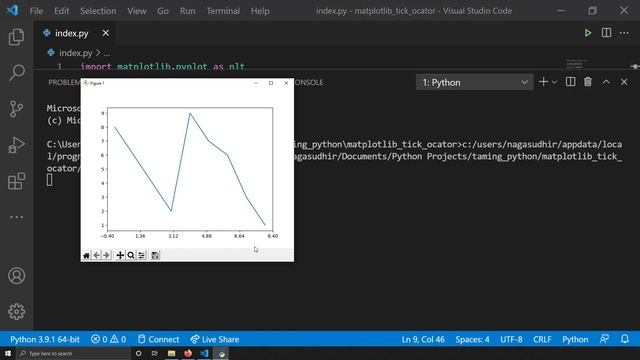This screenshot has width=640, height=360.
Task: Select Python language mode in status bar
Action: pos(575,340)
